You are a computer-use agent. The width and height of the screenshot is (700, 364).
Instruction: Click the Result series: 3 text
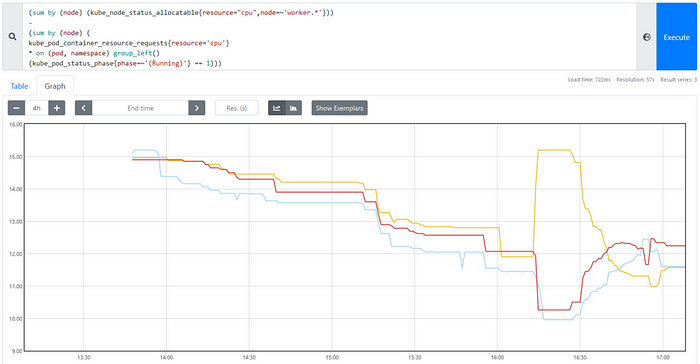(678, 80)
